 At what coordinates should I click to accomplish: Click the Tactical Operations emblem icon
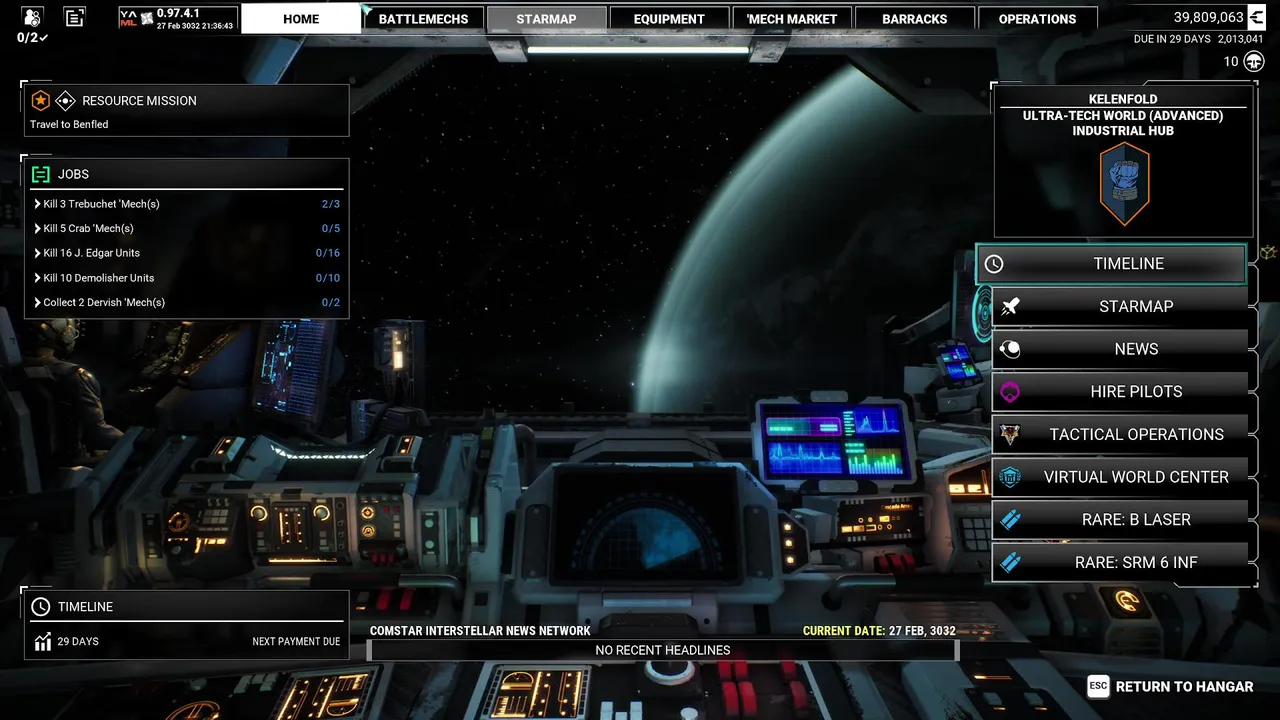pyautogui.click(x=1010, y=434)
